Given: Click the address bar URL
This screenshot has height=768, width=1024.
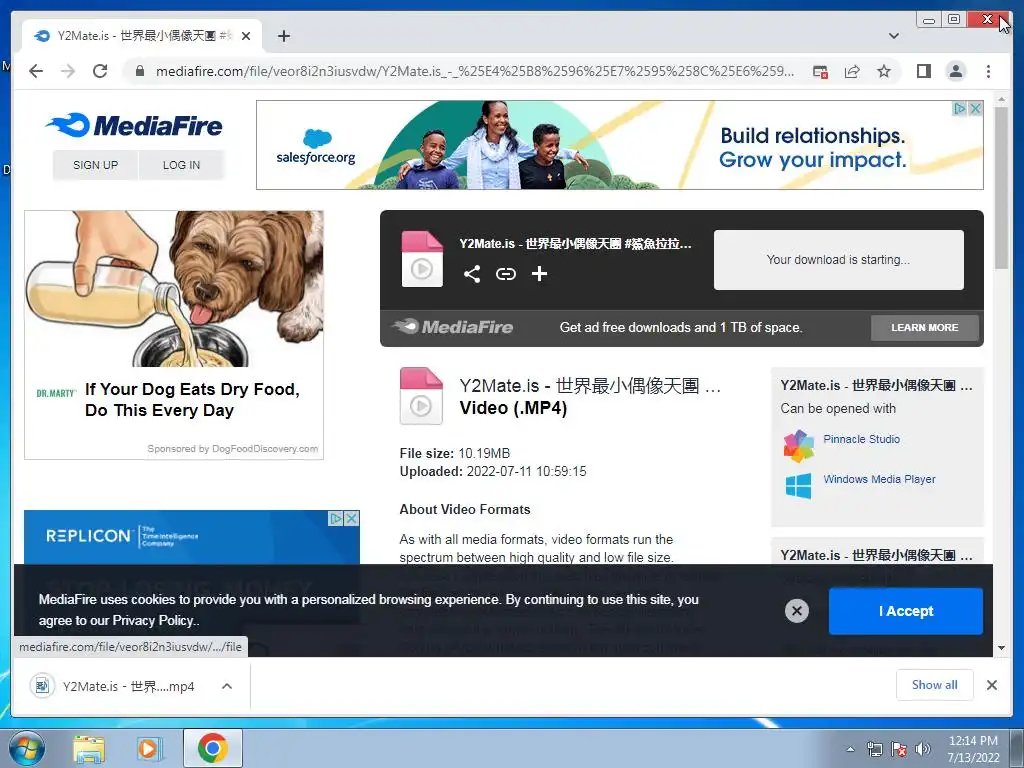Looking at the screenshot, I should pyautogui.click(x=475, y=71).
